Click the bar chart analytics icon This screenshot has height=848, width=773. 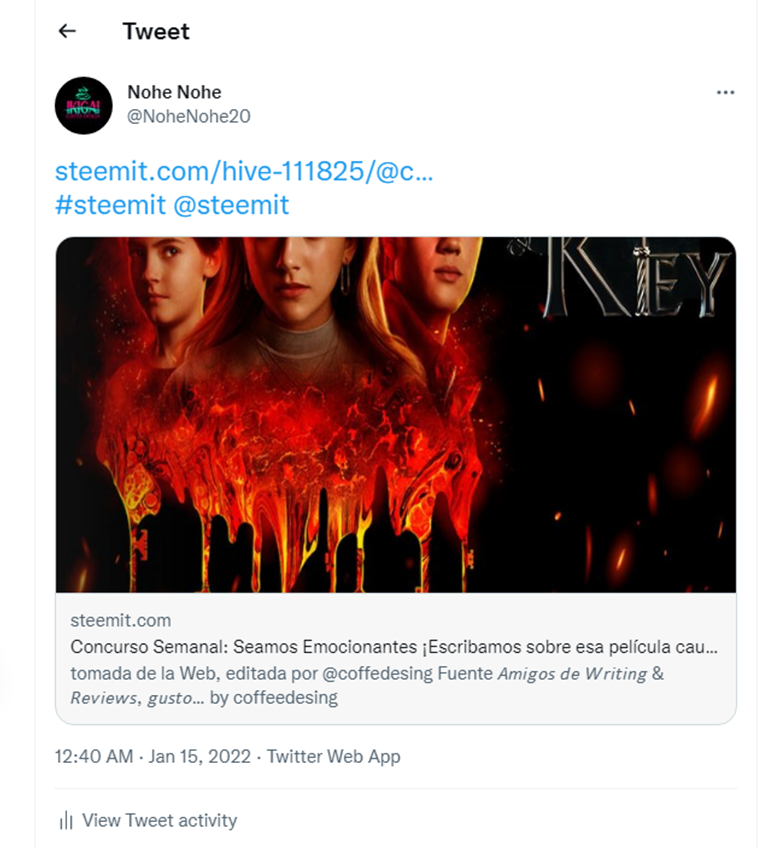pos(66,820)
